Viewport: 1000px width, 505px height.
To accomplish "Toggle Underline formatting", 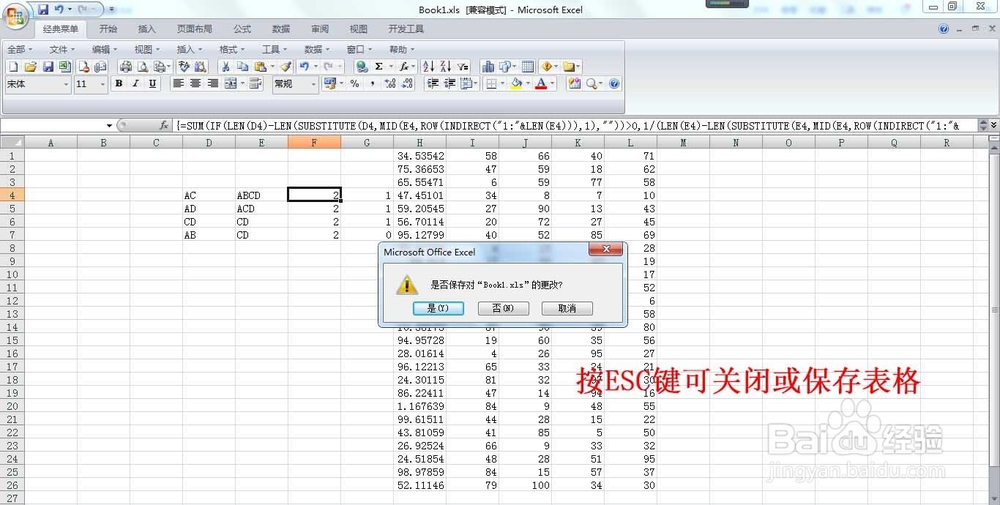I will tap(152, 84).
